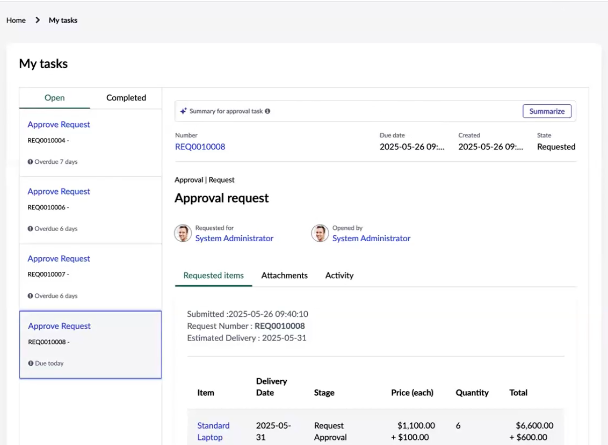The width and height of the screenshot is (608, 445).
Task: Click the Requested state value
Action: tap(556, 147)
